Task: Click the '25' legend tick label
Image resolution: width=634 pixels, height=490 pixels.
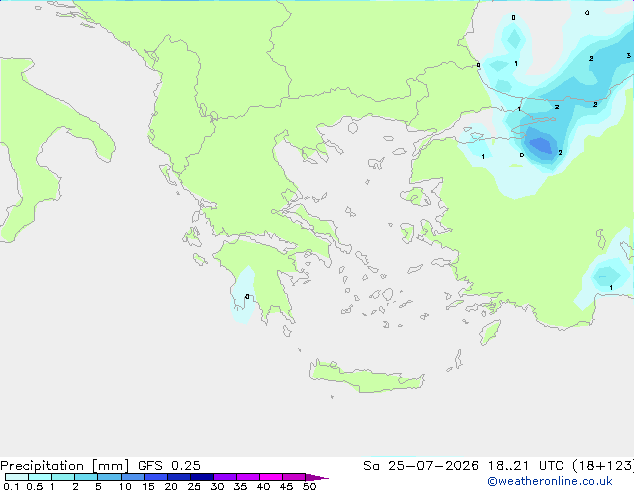Action: click(x=194, y=486)
